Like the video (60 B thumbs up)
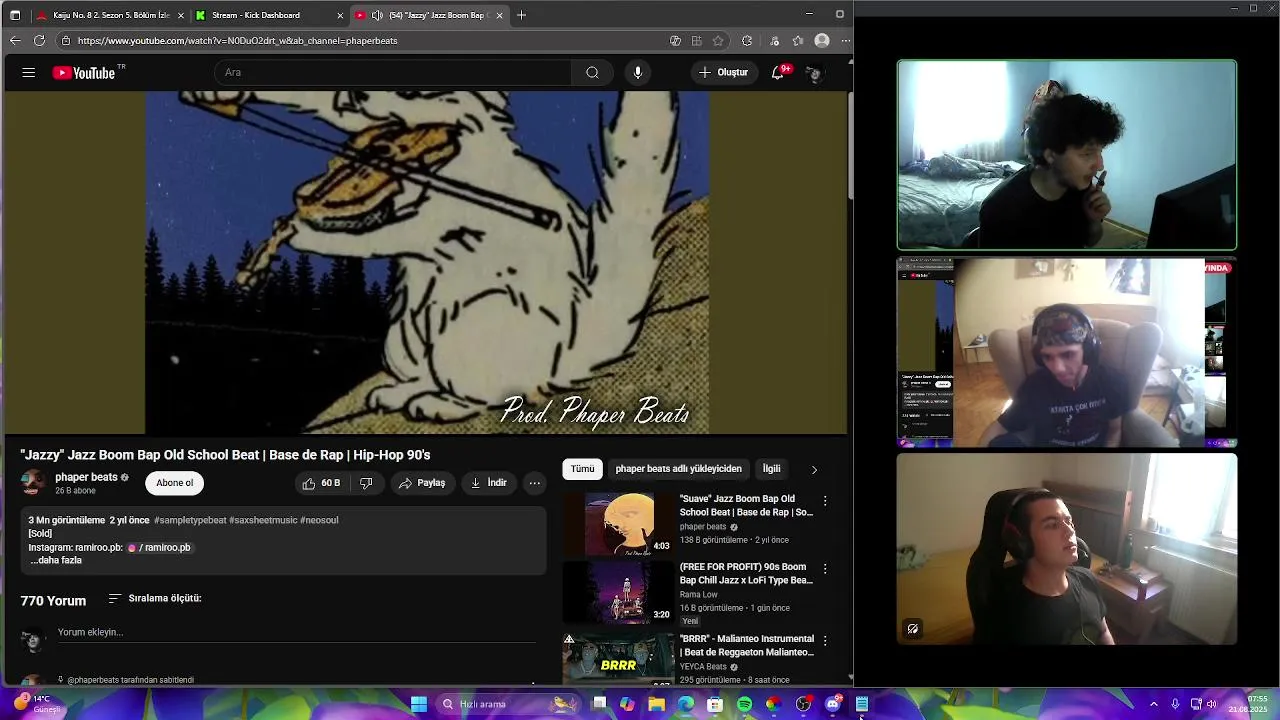The image size is (1280, 720). [x=322, y=483]
